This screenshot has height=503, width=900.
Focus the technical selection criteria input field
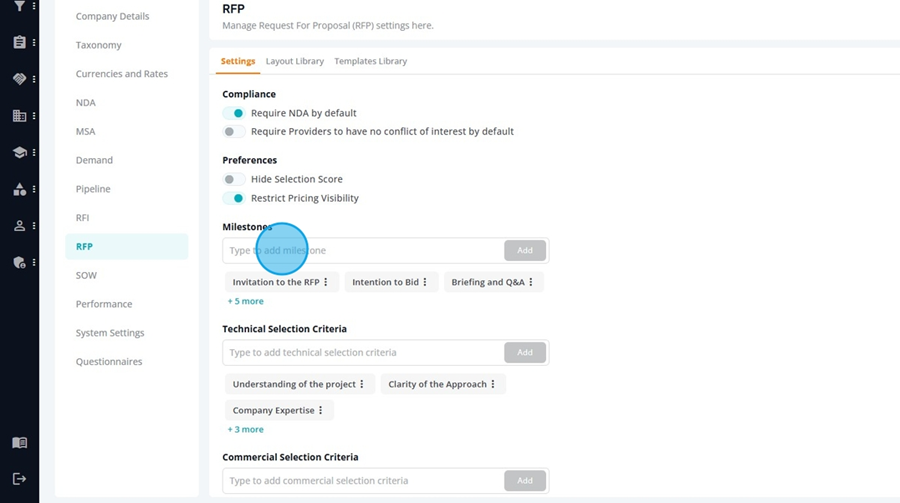(x=363, y=353)
